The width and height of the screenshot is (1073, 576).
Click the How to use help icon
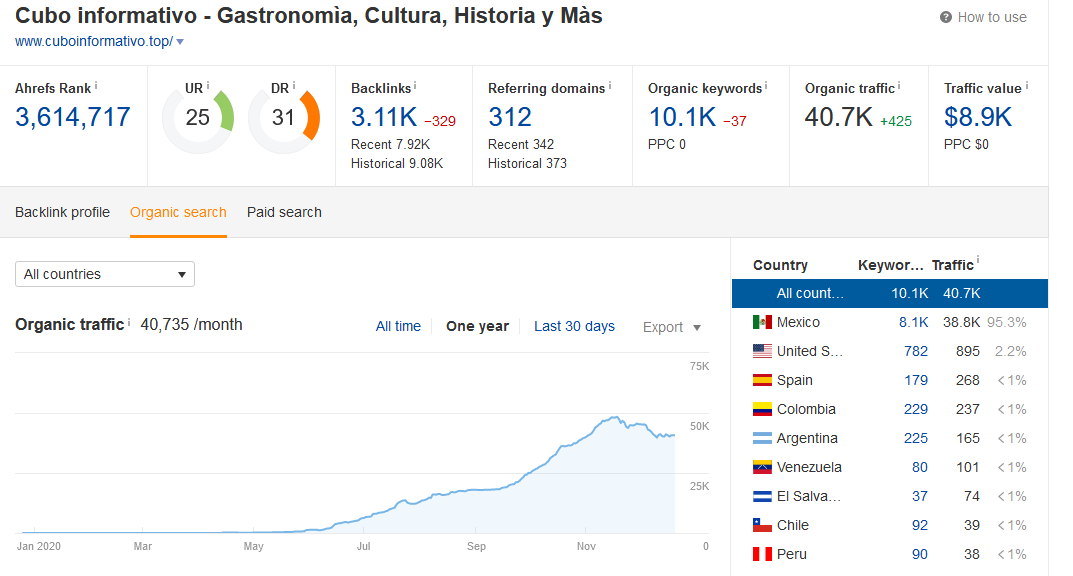coord(946,17)
